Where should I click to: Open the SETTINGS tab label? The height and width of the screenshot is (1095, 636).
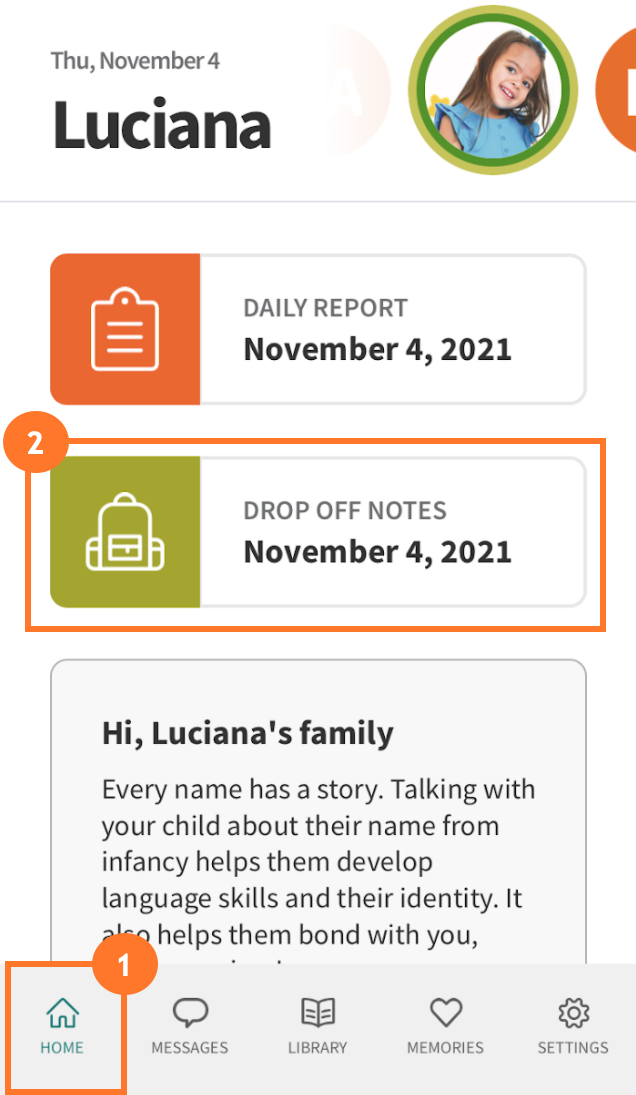(x=573, y=1048)
